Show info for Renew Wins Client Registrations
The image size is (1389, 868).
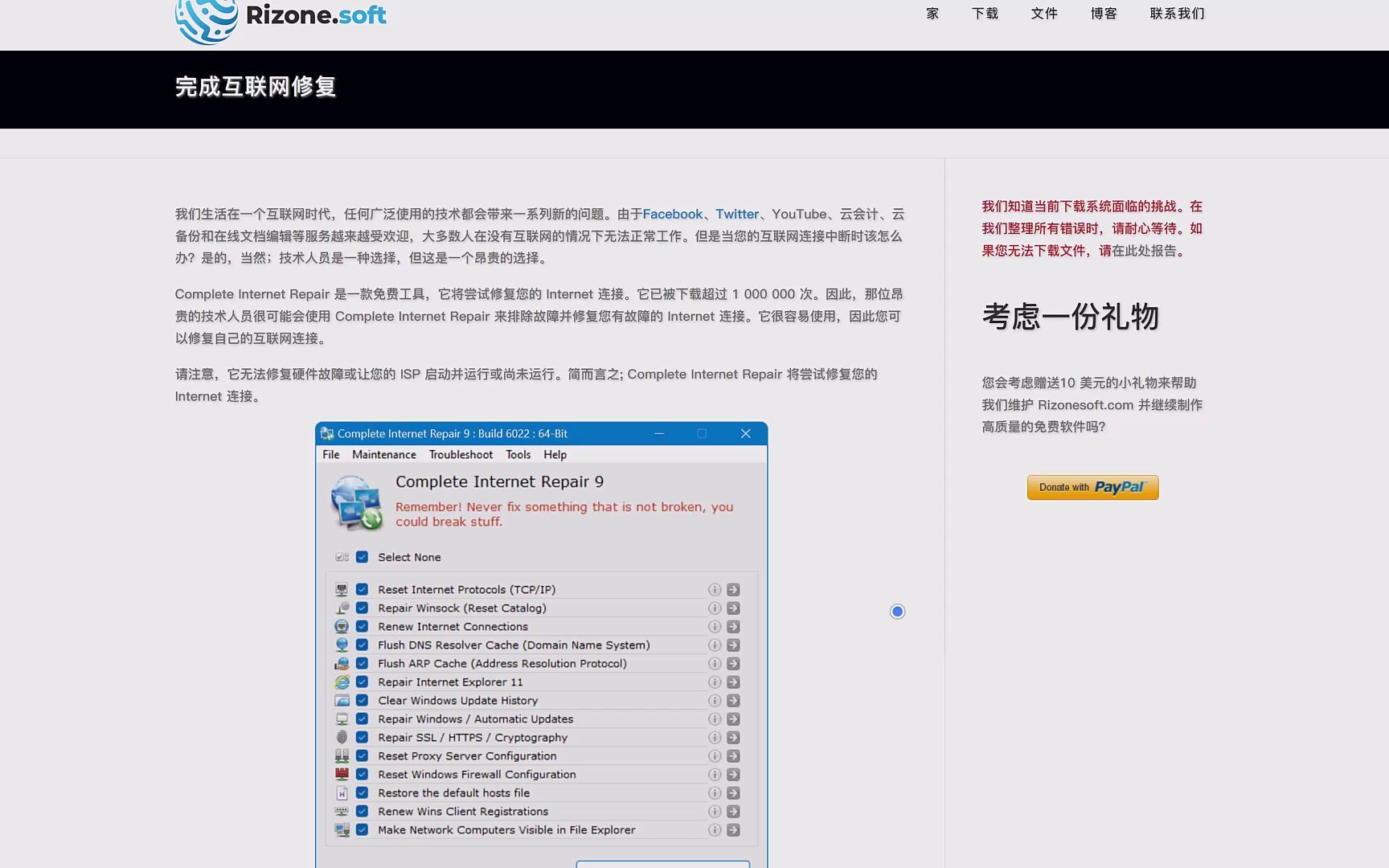point(714,812)
